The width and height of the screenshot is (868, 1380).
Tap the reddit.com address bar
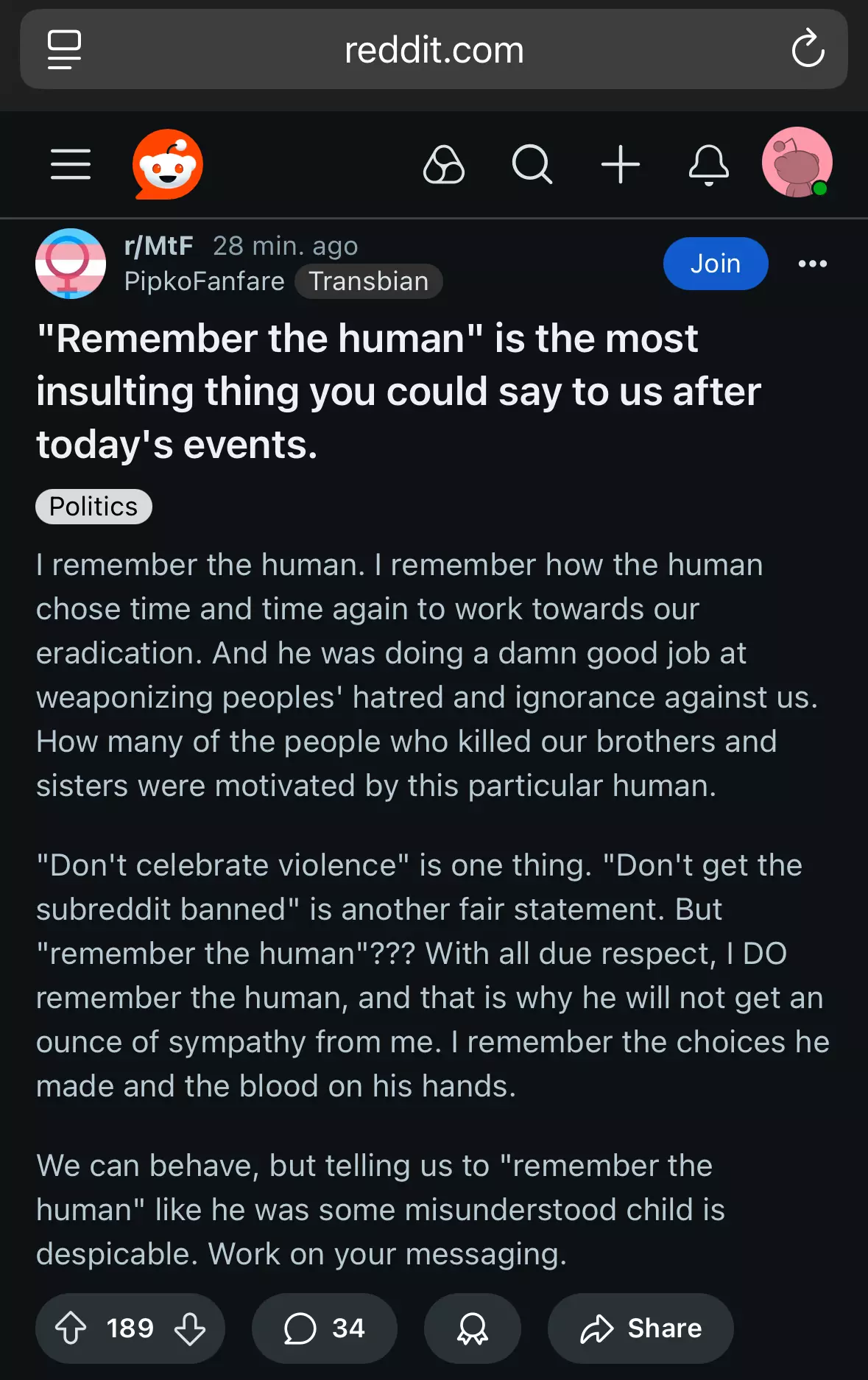pos(434,50)
